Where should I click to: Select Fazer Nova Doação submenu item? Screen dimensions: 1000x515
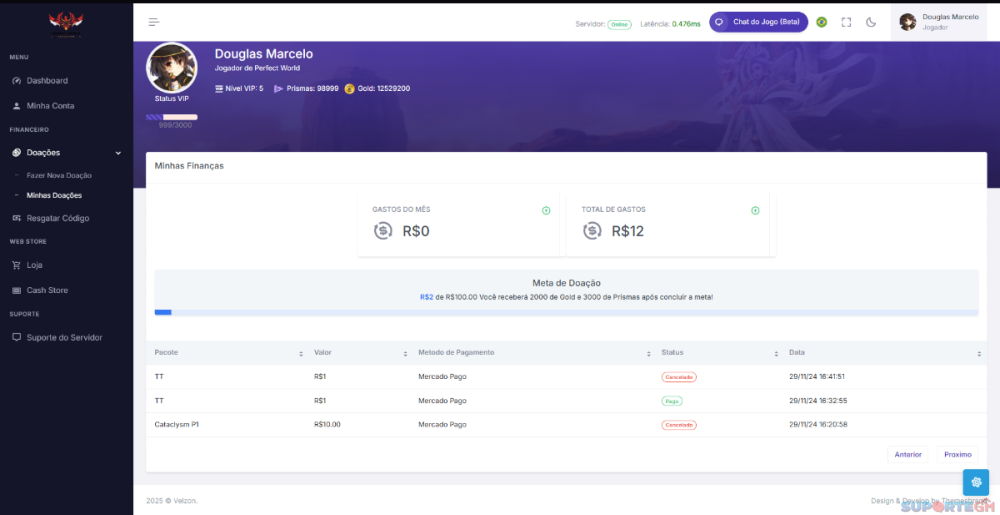59,175
